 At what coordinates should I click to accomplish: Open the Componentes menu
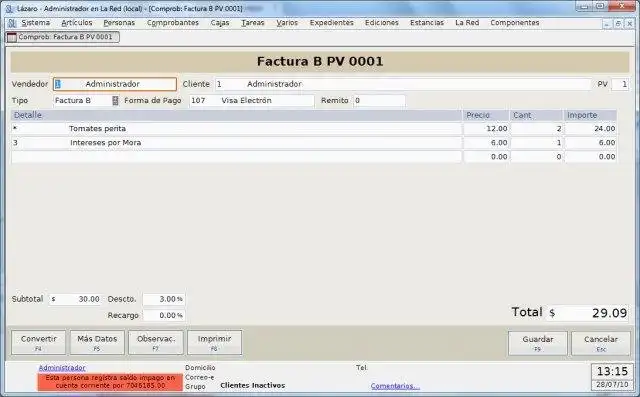coord(515,23)
